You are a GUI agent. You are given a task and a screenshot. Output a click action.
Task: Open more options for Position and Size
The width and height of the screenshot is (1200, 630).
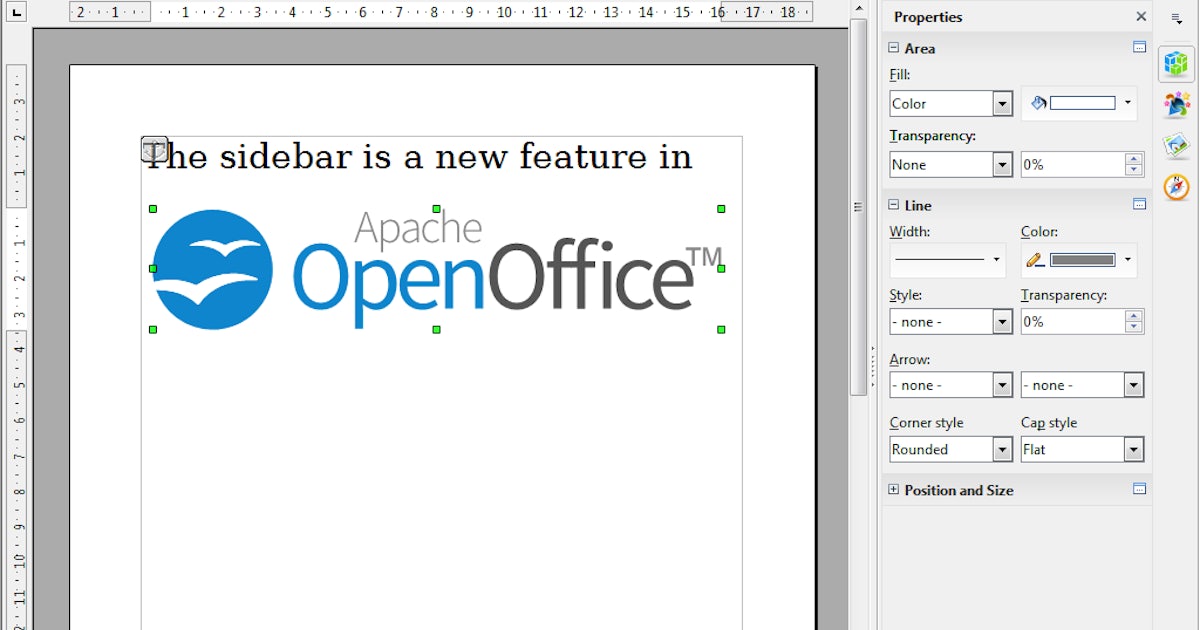(1139, 489)
